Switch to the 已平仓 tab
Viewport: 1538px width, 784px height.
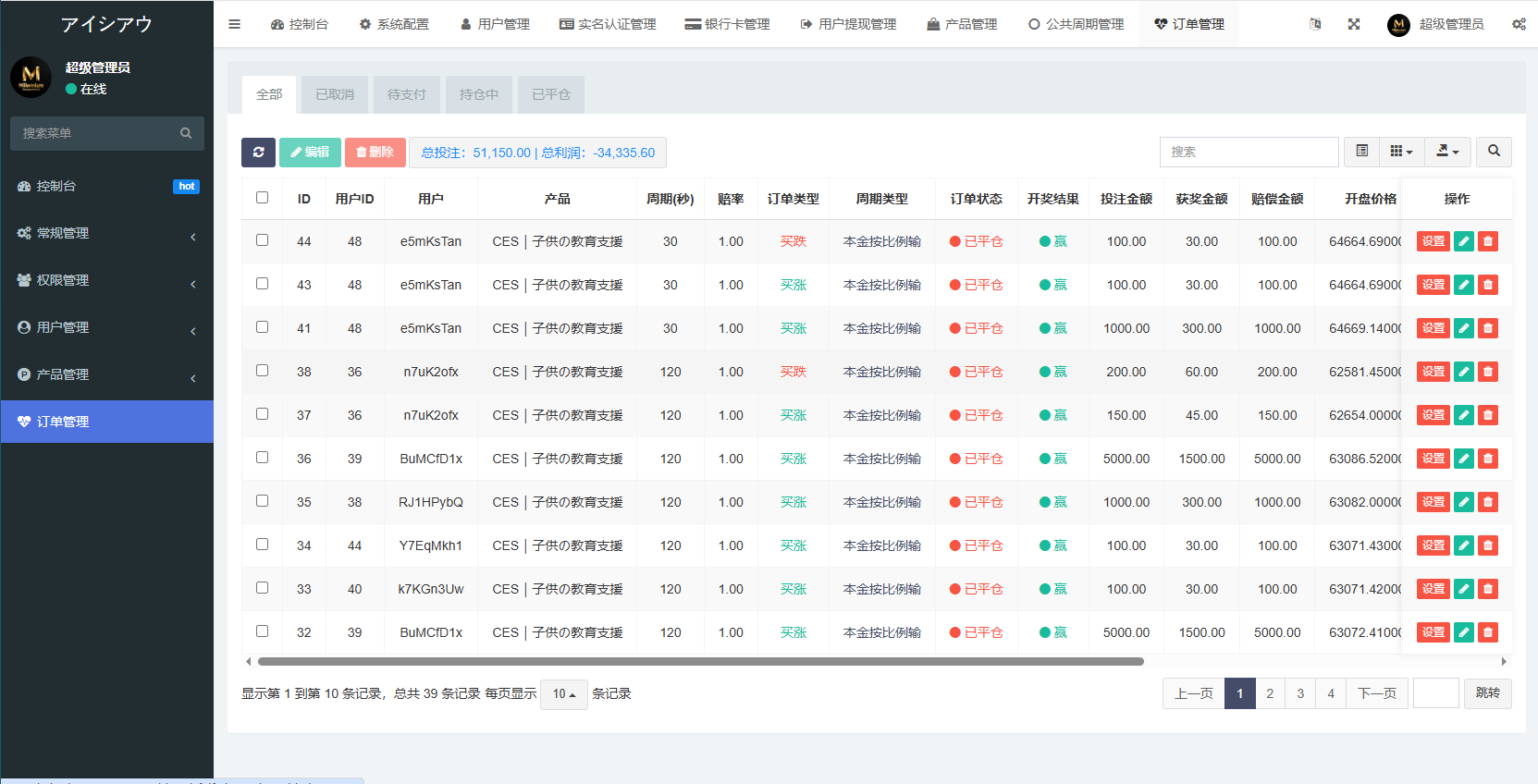coord(551,94)
